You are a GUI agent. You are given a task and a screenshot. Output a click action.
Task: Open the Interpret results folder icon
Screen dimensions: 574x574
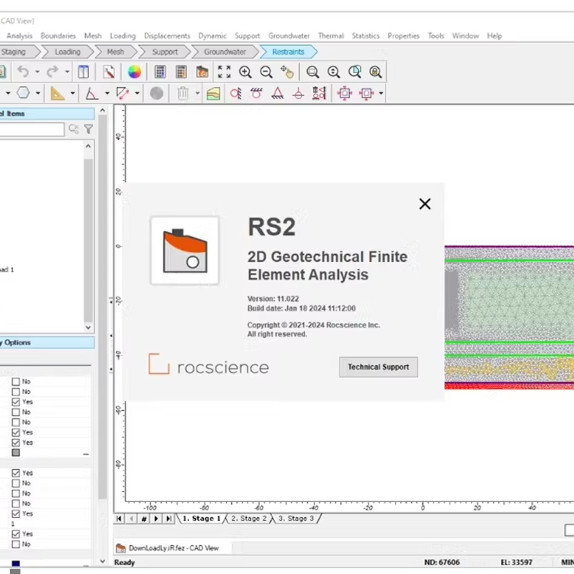click(202, 72)
